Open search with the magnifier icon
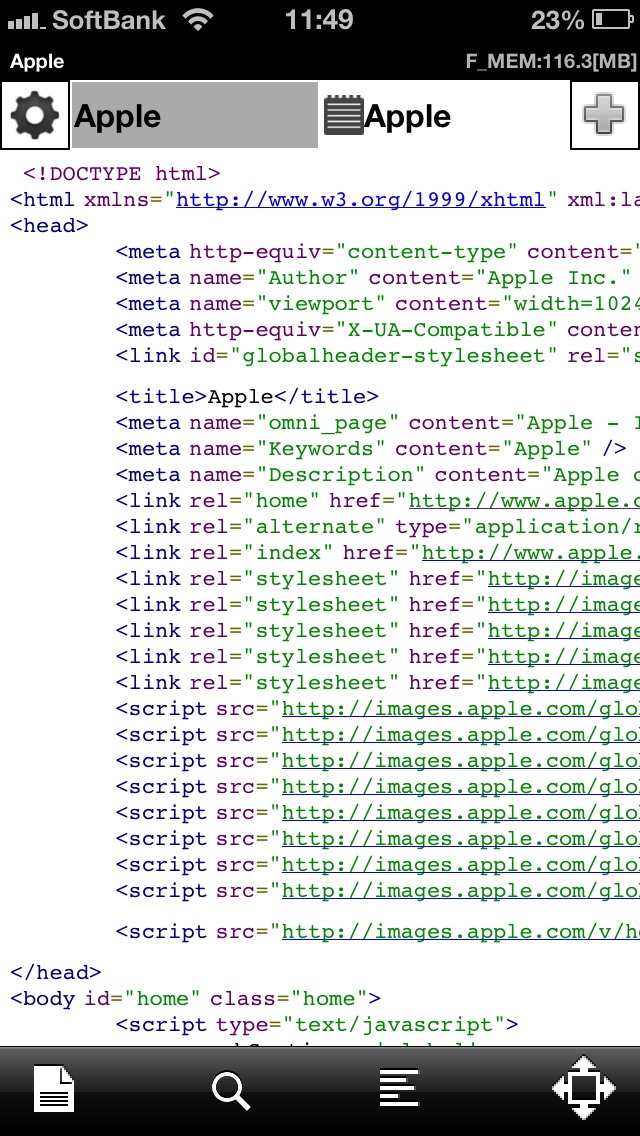 click(231, 1090)
